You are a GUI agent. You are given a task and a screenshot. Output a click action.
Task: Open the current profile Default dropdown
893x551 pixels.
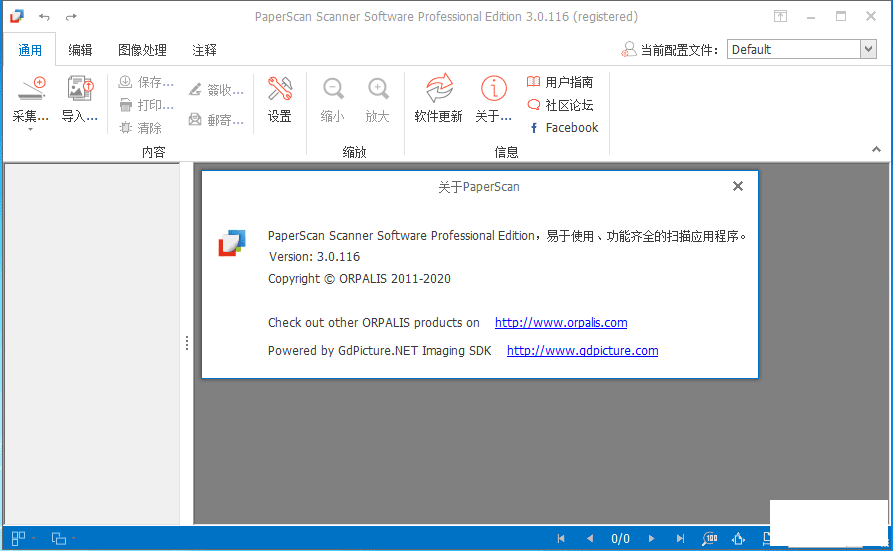(868, 50)
